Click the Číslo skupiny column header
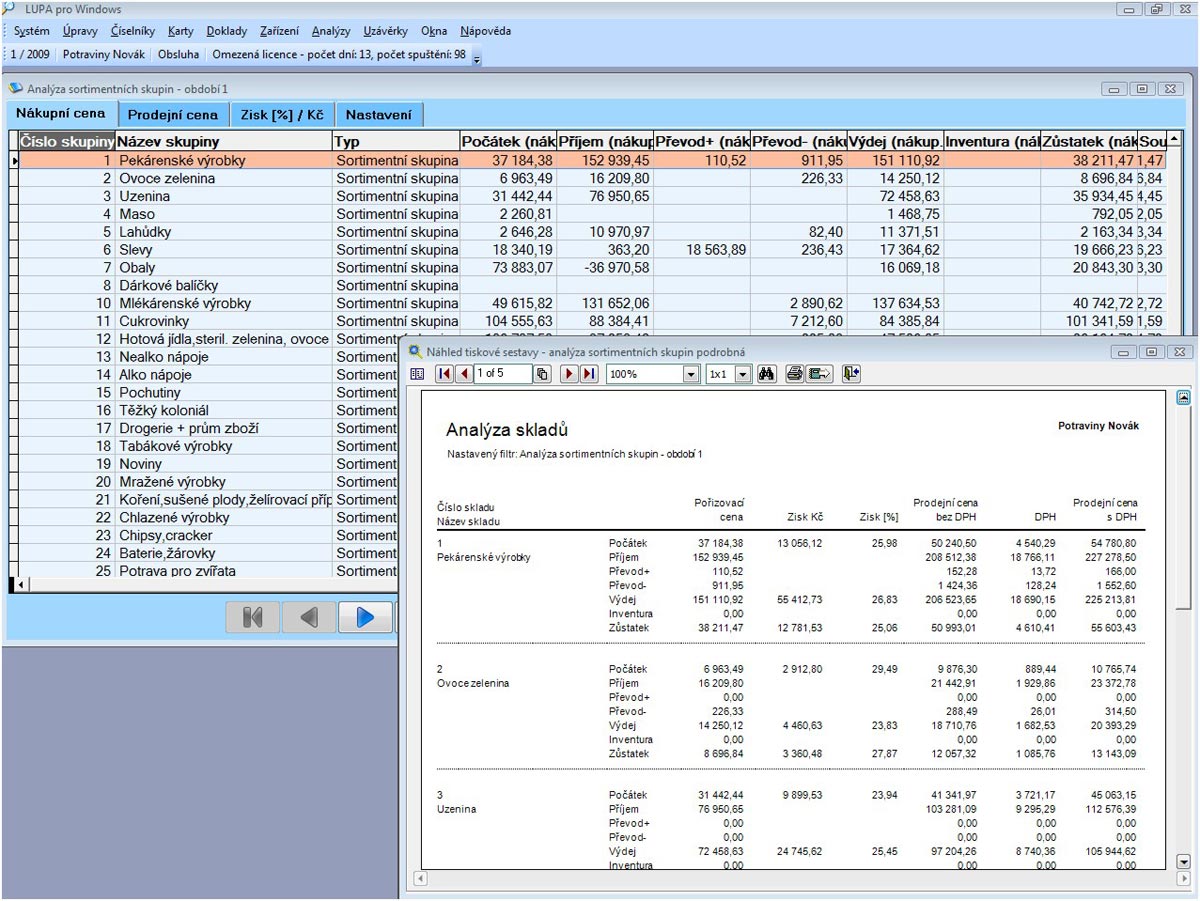 pos(67,141)
